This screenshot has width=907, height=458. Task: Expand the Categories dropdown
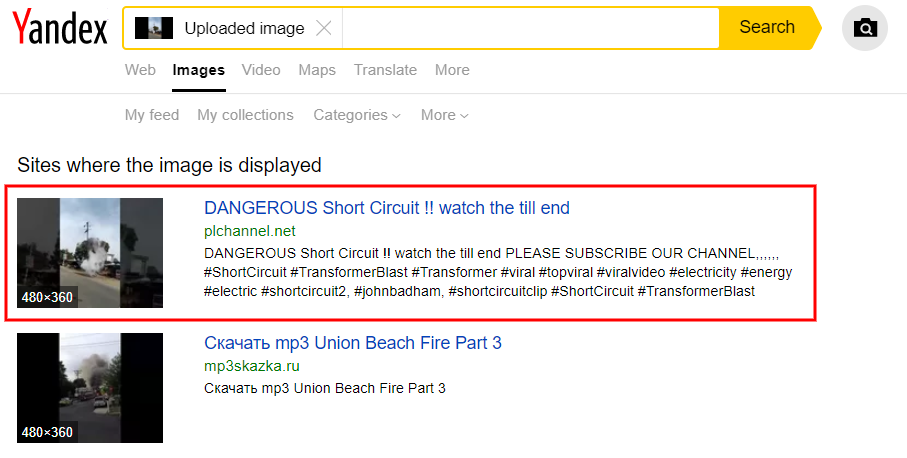(x=357, y=115)
